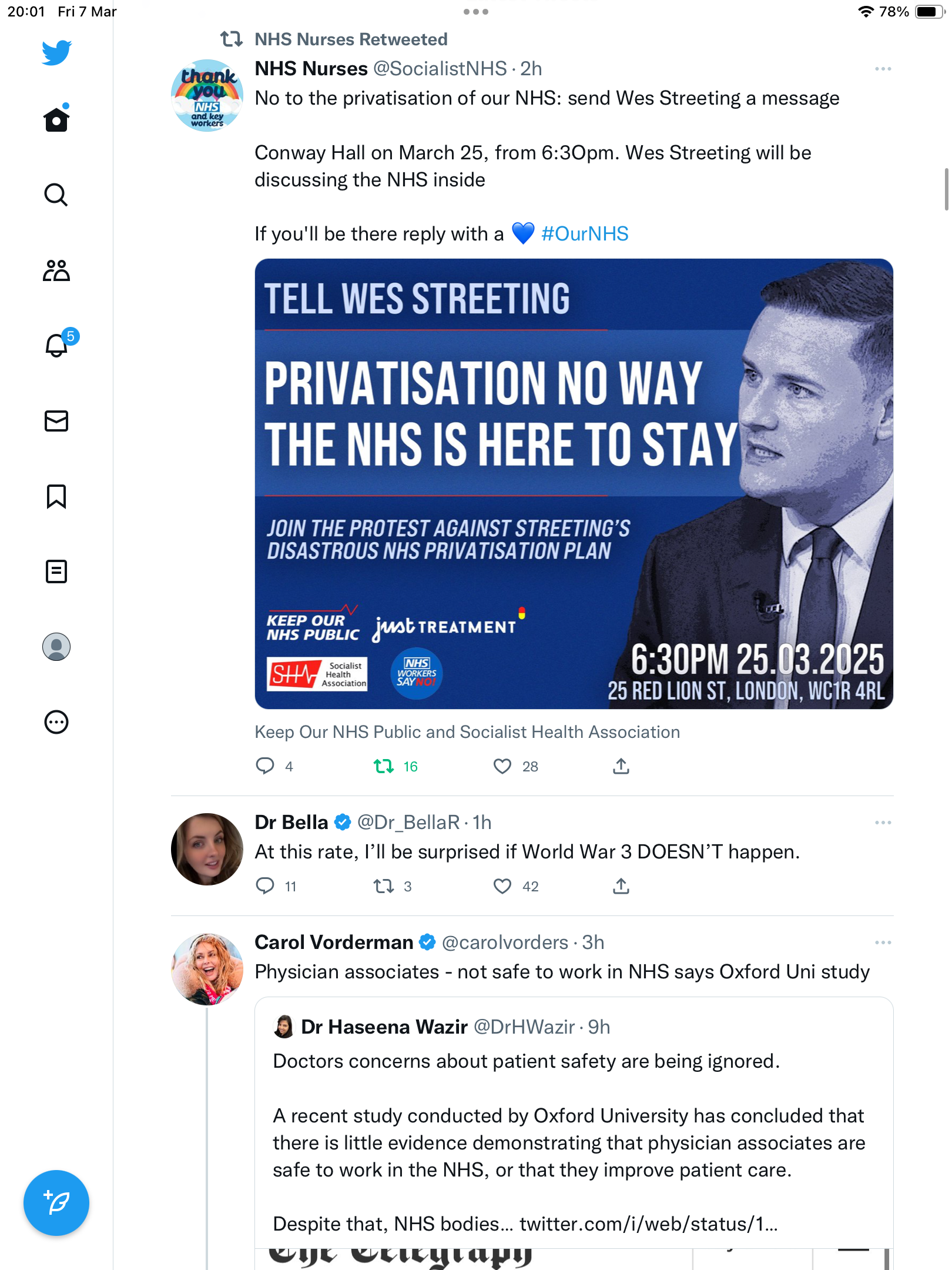The image size is (952, 1270).
Task: Open the Communities people icon
Action: click(56, 270)
